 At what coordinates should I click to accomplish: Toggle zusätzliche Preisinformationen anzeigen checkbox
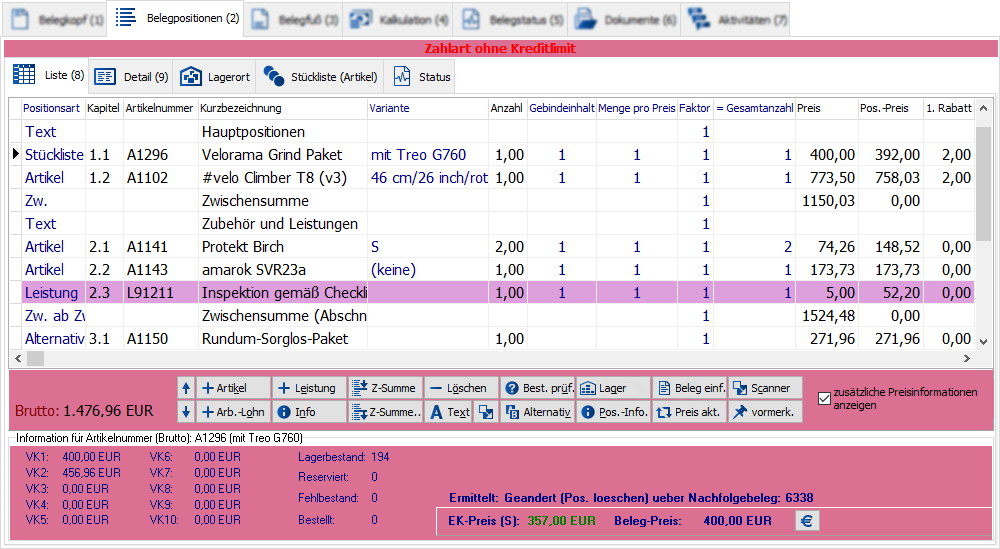pyautogui.click(x=824, y=399)
